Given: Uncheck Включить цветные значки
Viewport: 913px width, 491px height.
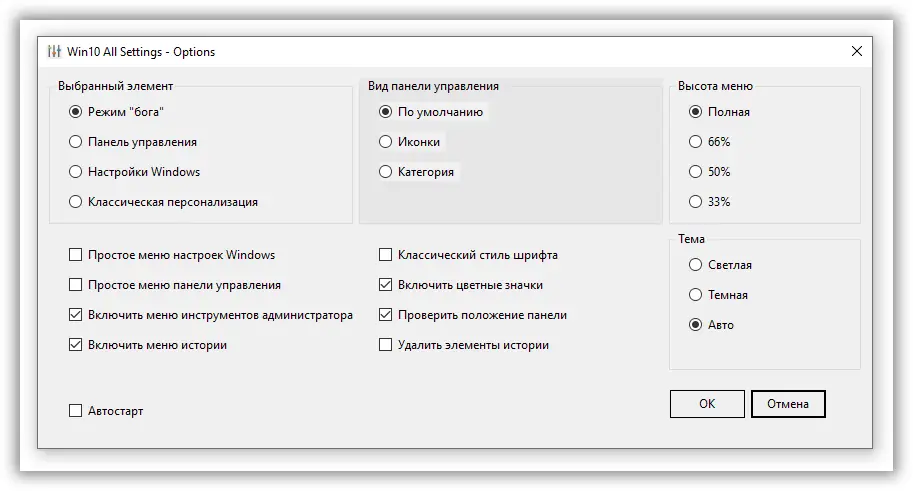Looking at the screenshot, I should coord(386,285).
